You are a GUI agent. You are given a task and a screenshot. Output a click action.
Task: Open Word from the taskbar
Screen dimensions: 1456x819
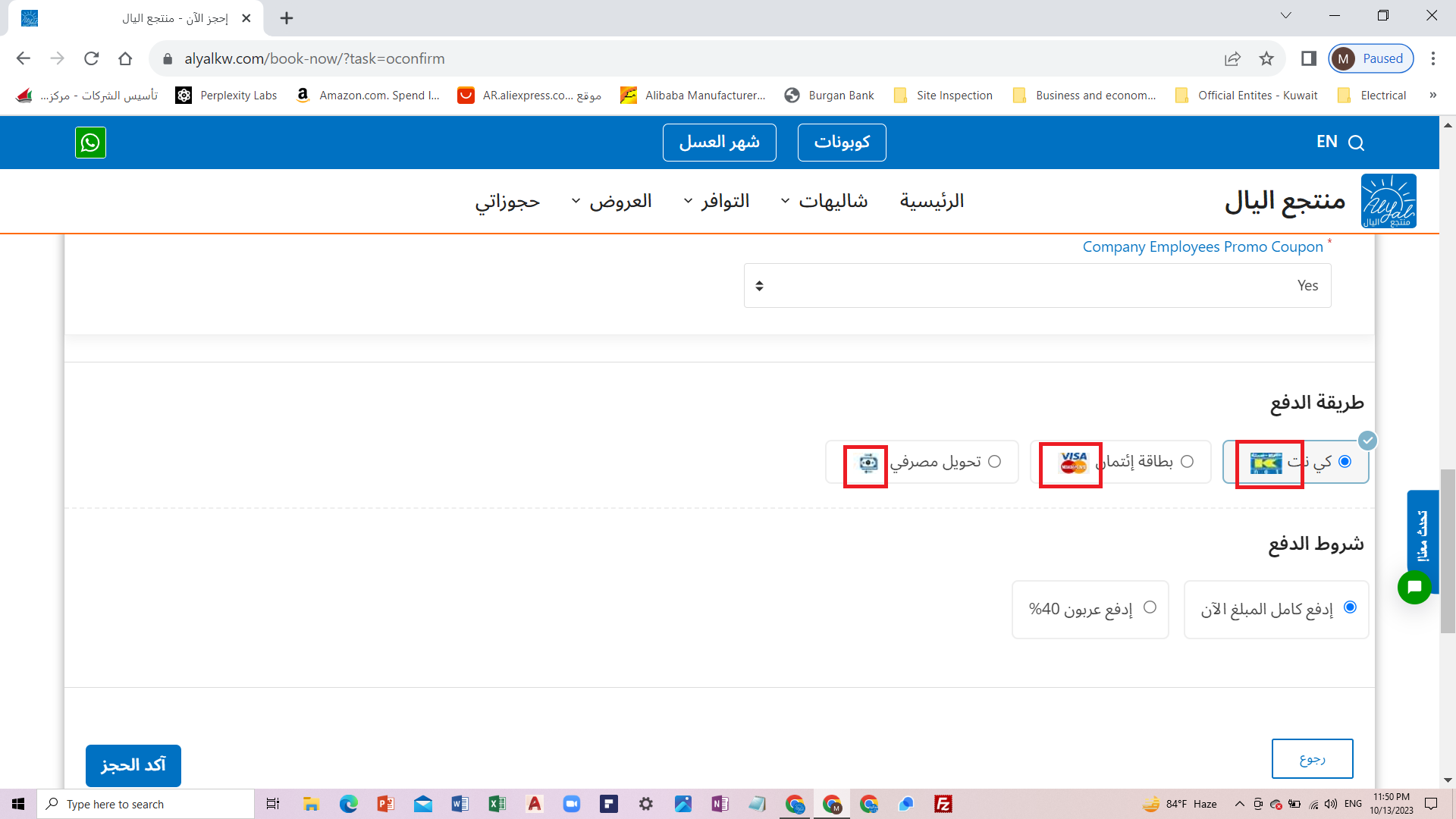tap(460, 804)
